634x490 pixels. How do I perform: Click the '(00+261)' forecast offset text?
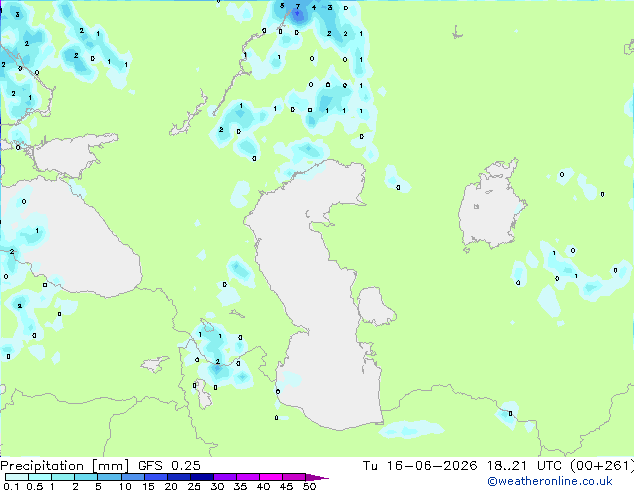click(x=602, y=466)
